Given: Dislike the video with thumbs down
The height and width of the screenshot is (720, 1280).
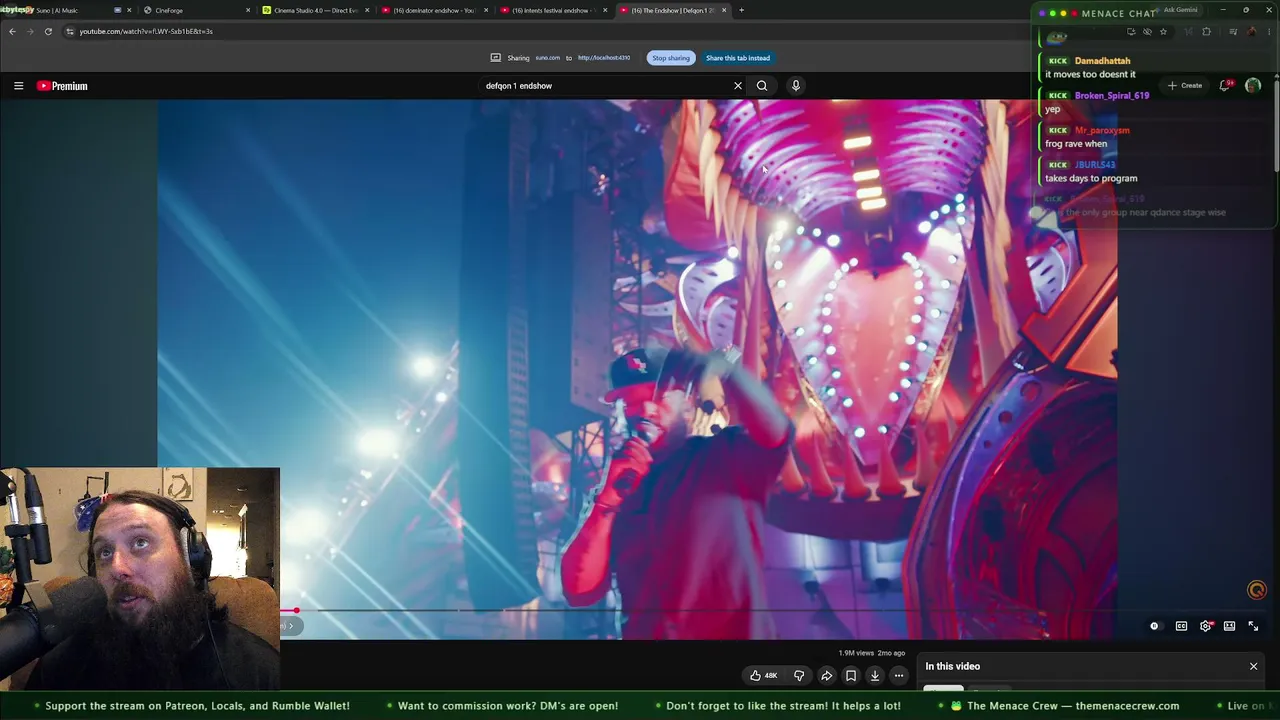Looking at the screenshot, I should point(799,676).
